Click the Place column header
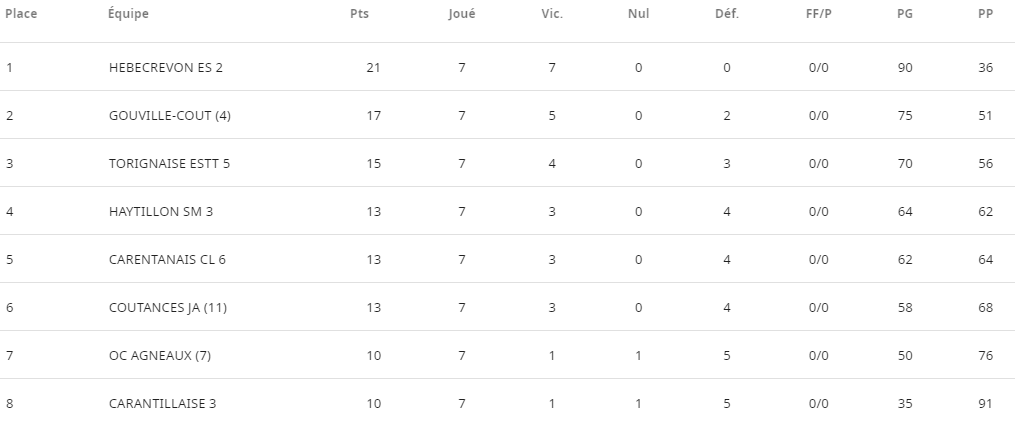 (x=21, y=14)
